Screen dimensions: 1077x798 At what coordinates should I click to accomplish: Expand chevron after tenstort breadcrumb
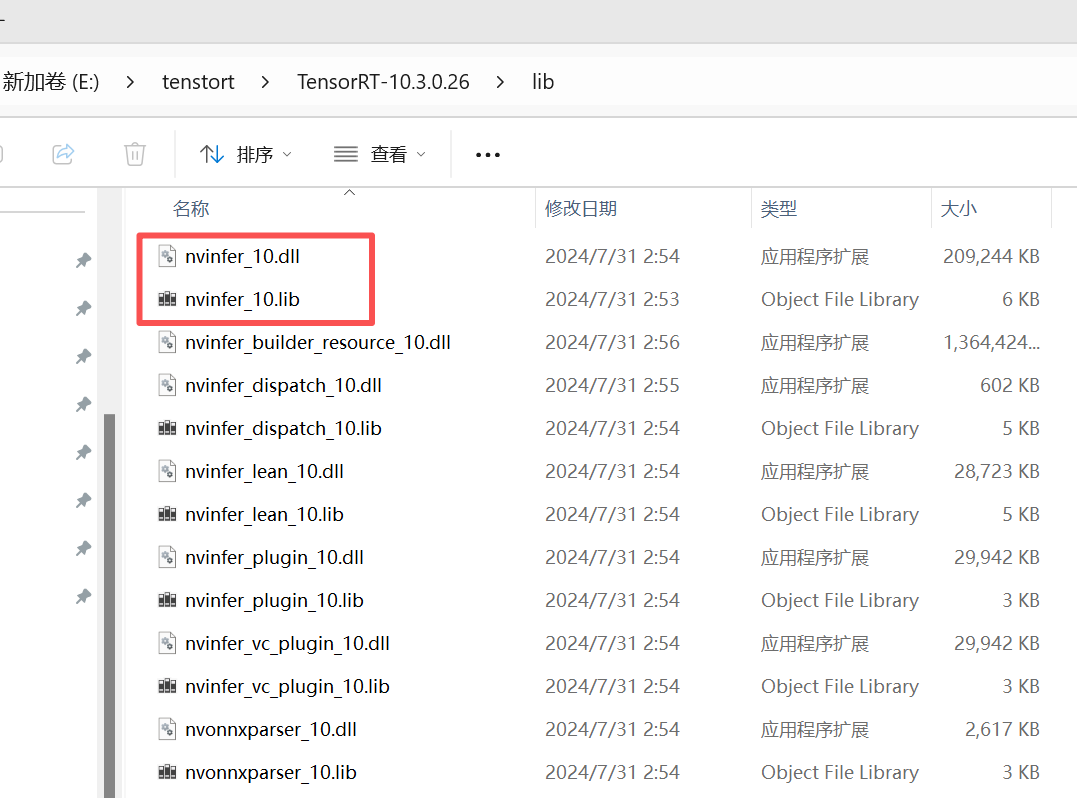click(x=265, y=82)
